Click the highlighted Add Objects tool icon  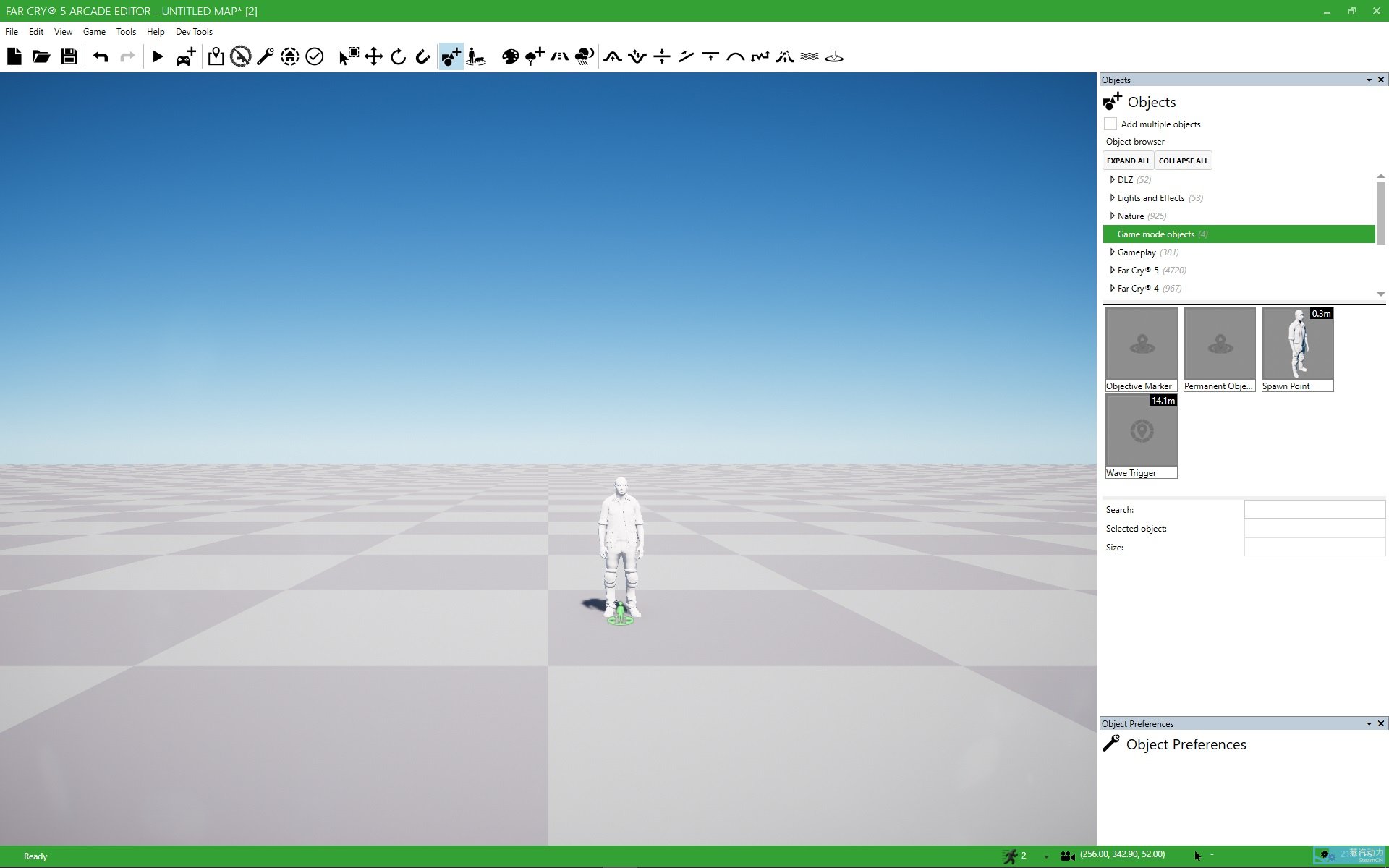[451, 56]
